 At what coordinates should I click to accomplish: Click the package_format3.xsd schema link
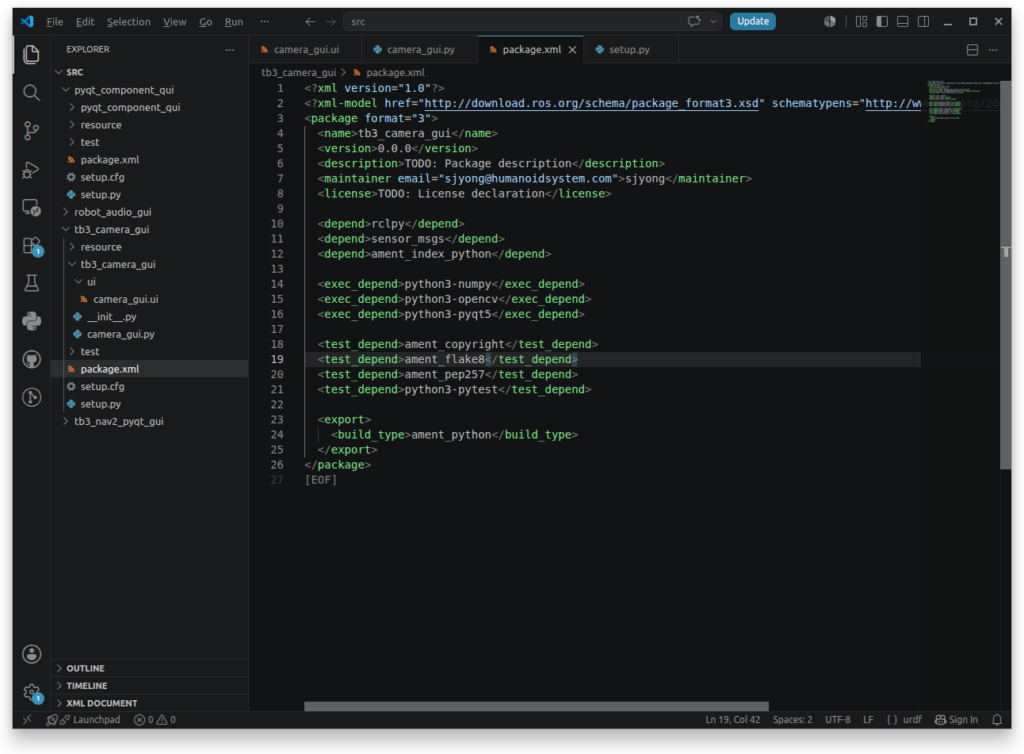coord(592,103)
